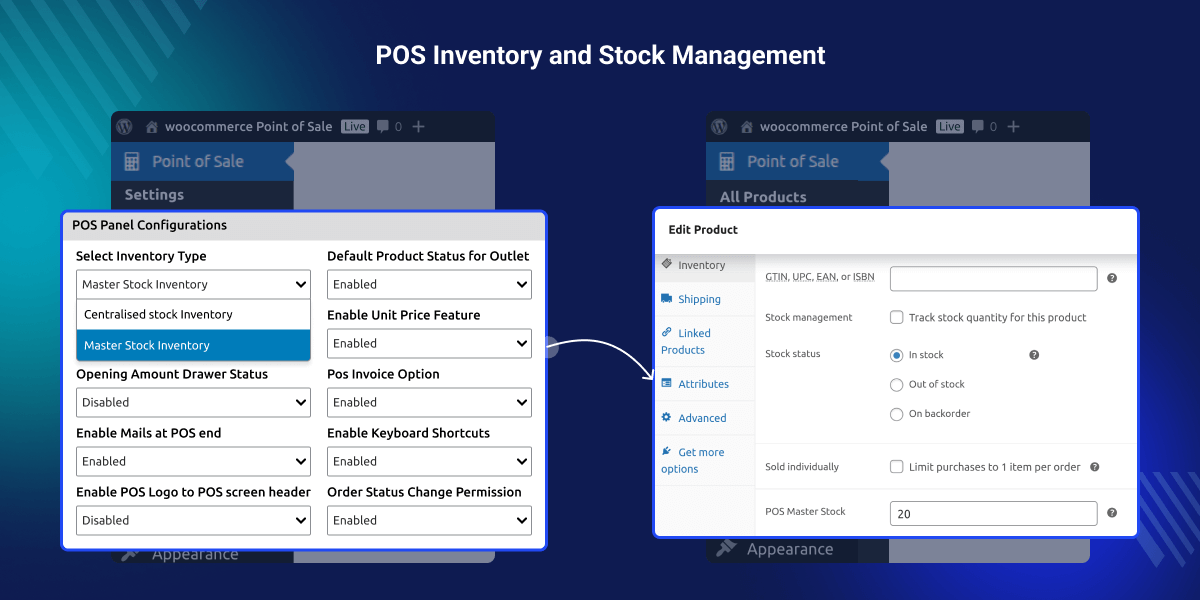The width and height of the screenshot is (1200, 600).
Task: Open comments bubble in right window admin bar
Action: tap(978, 127)
